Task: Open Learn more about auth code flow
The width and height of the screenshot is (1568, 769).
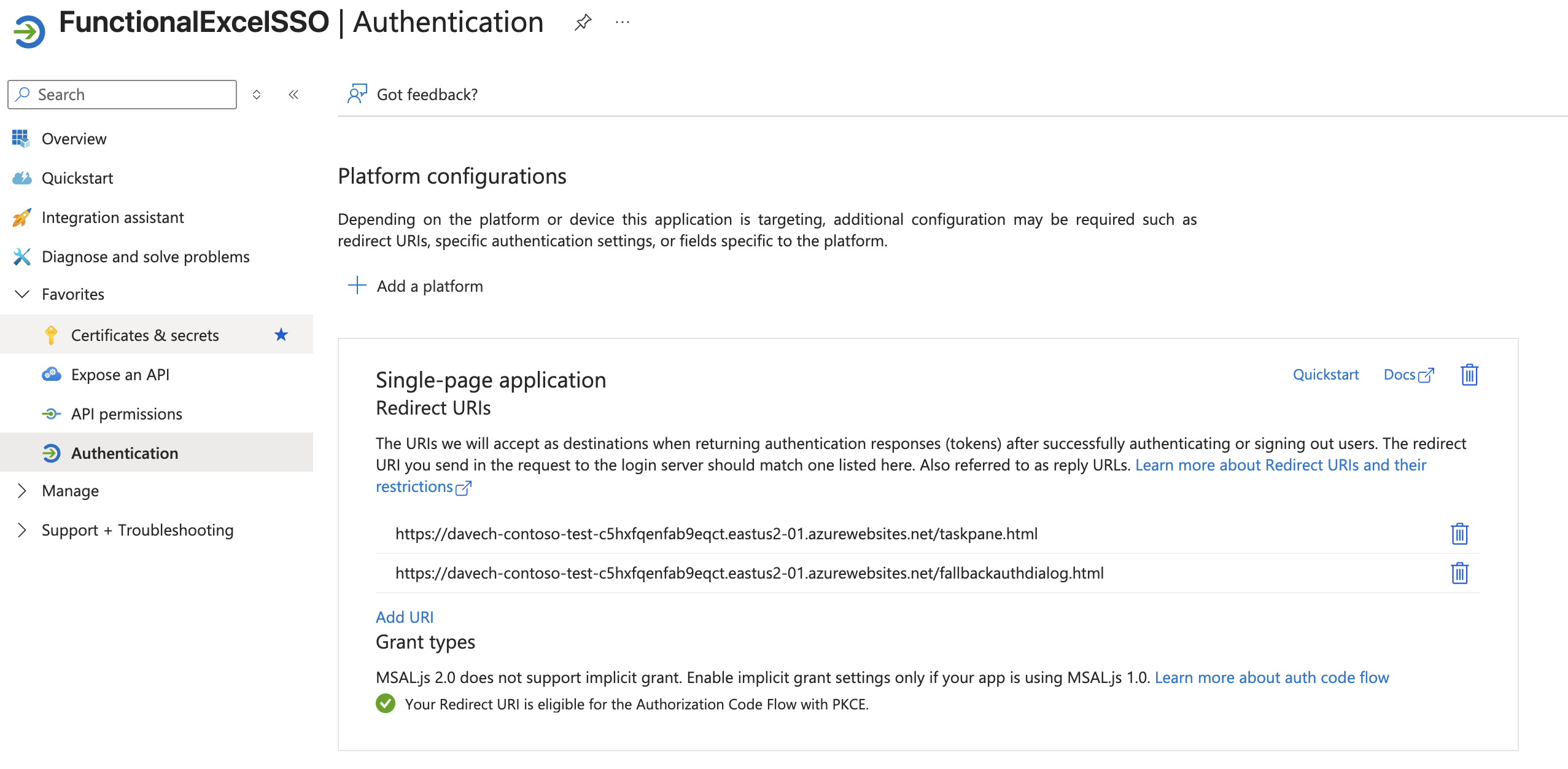Action: click(1271, 677)
